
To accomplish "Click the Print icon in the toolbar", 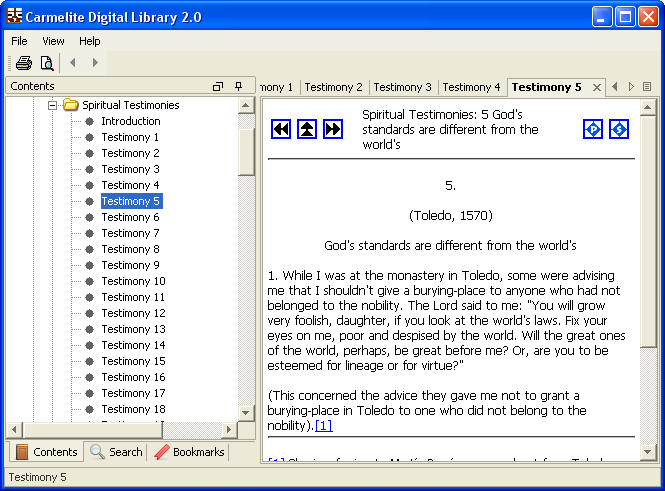I will (x=23, y=63).
